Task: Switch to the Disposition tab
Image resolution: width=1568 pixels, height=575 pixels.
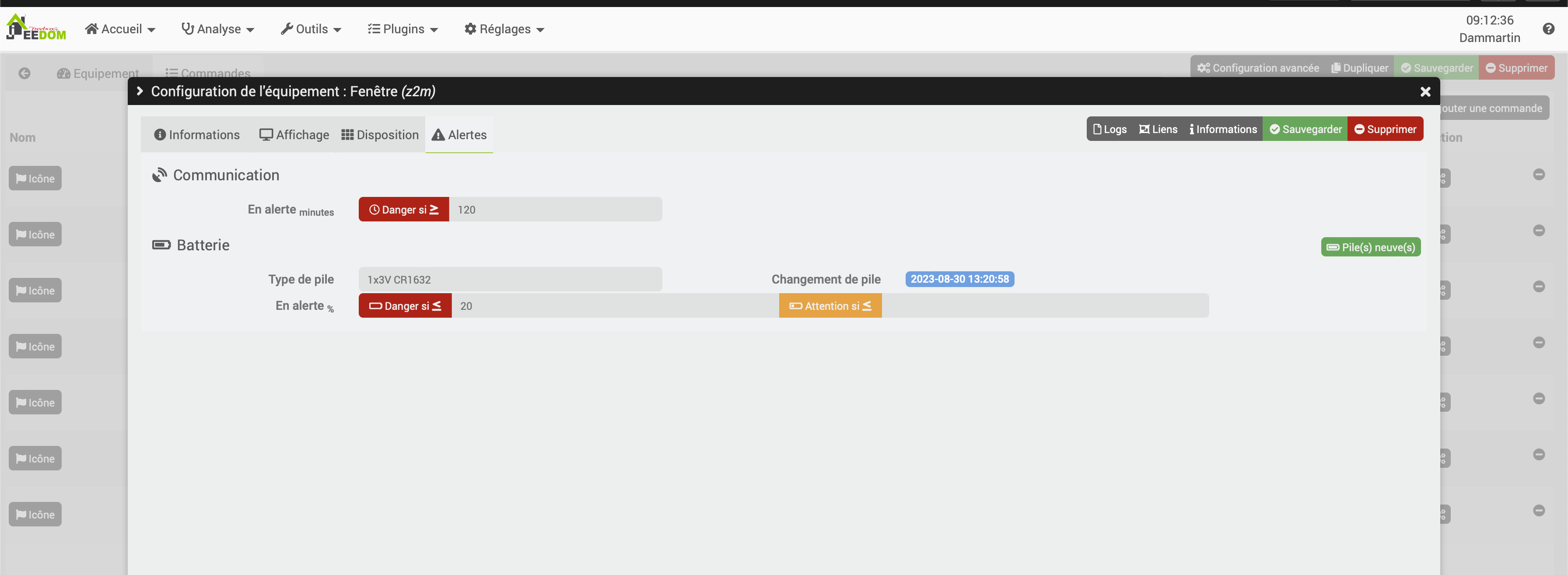Action: tap(380, 135)
